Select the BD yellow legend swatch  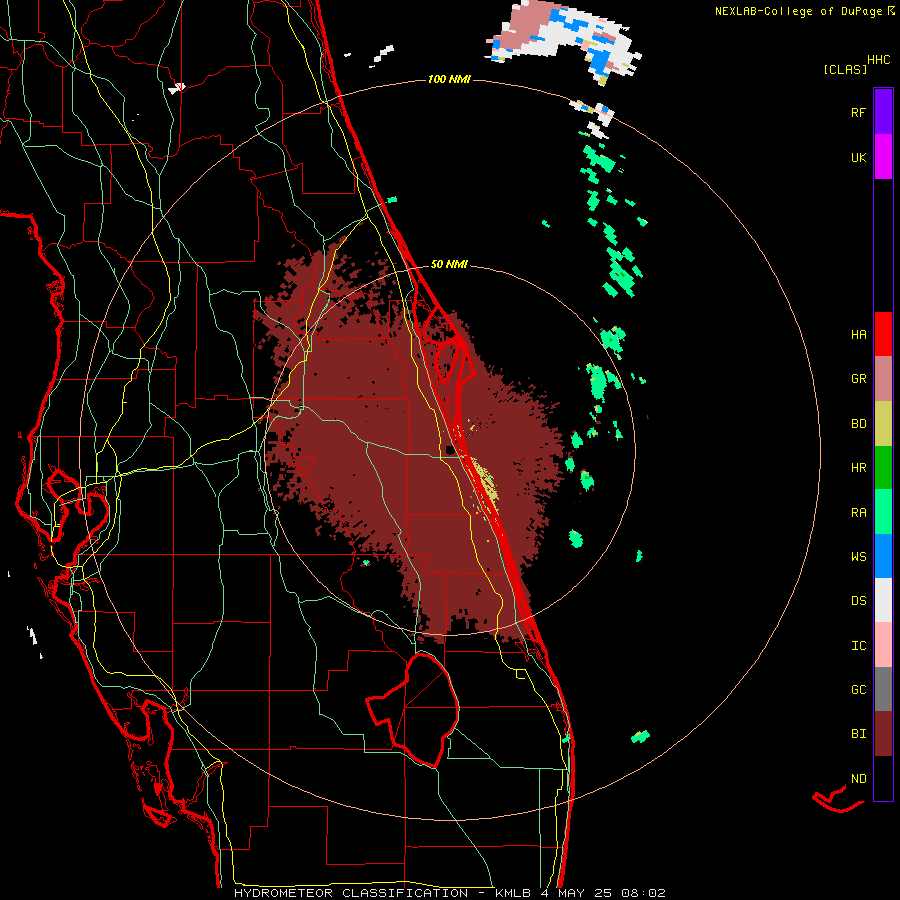point(883,423)
